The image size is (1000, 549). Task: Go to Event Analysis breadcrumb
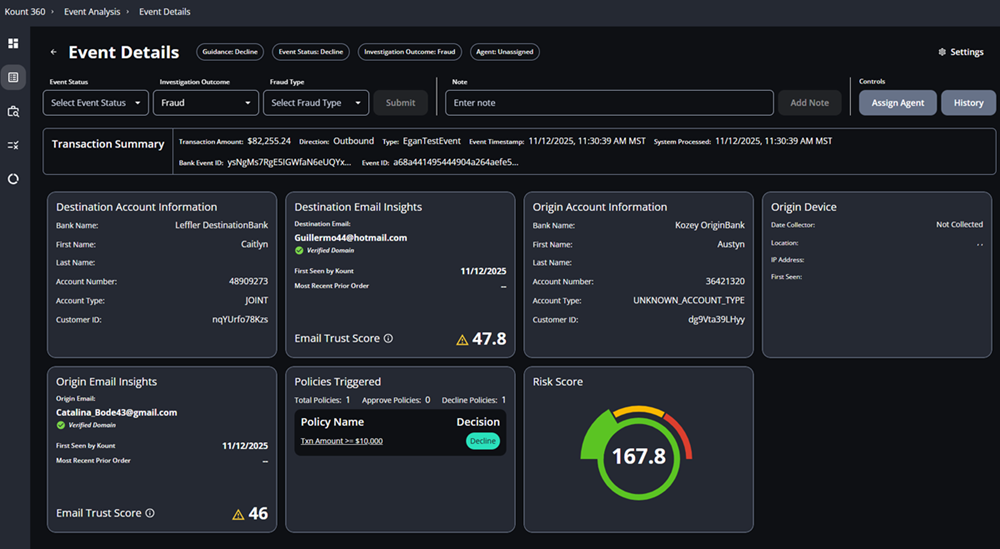[x=92, y=11]
